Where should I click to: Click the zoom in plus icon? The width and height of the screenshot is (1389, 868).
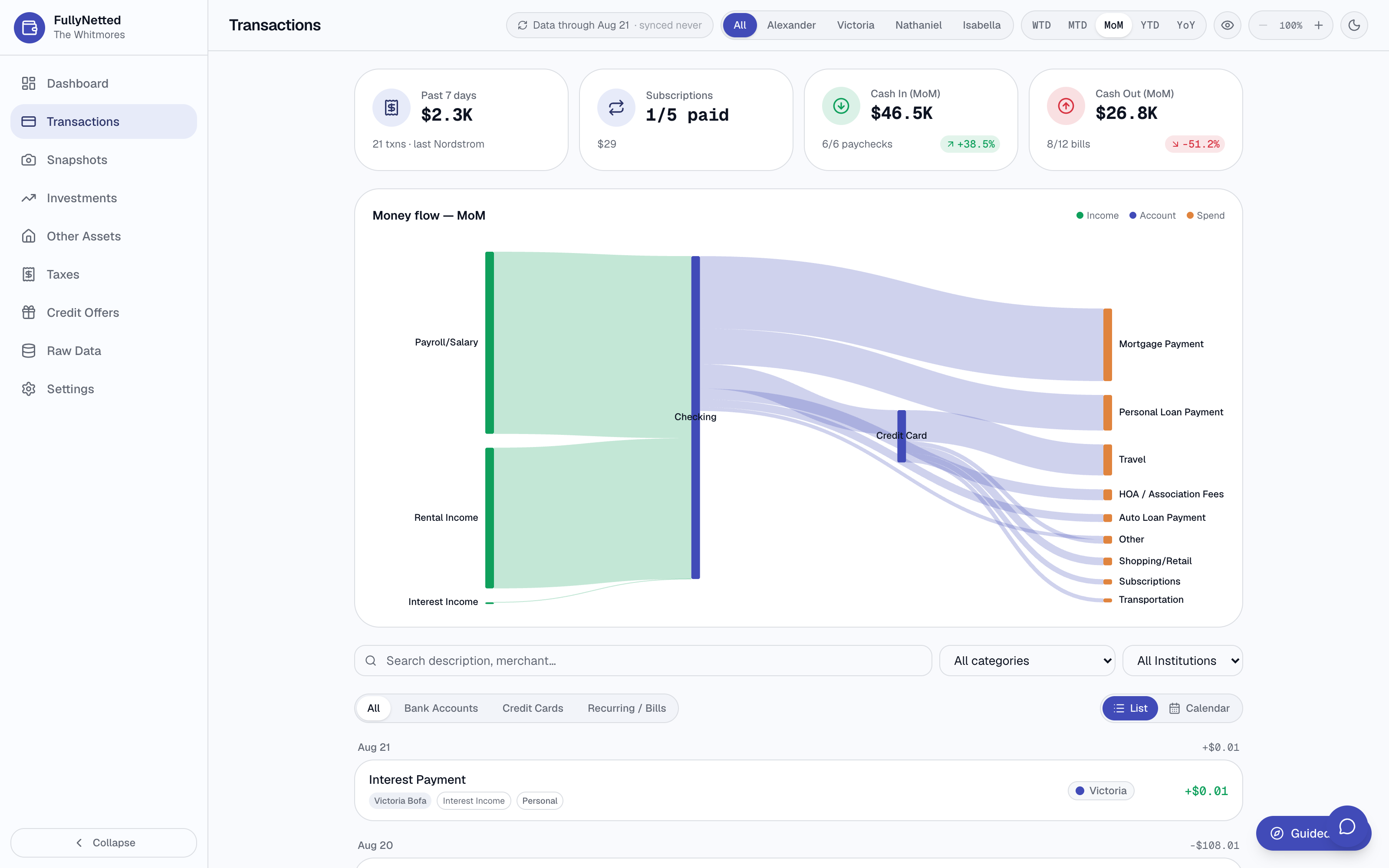coord(1318,25)
